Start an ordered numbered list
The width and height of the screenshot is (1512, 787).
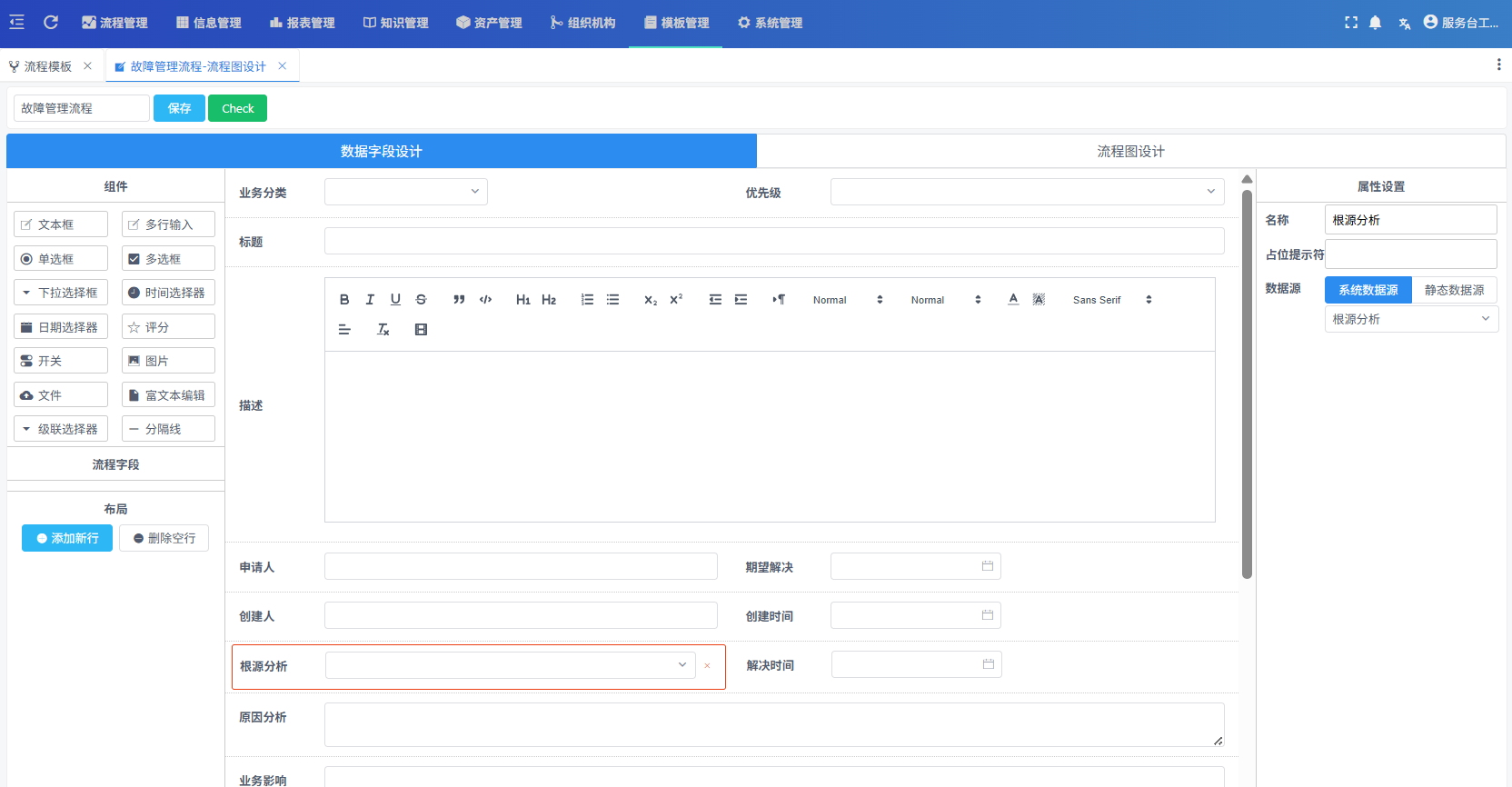pyautogui.click(x=588, y=300)
